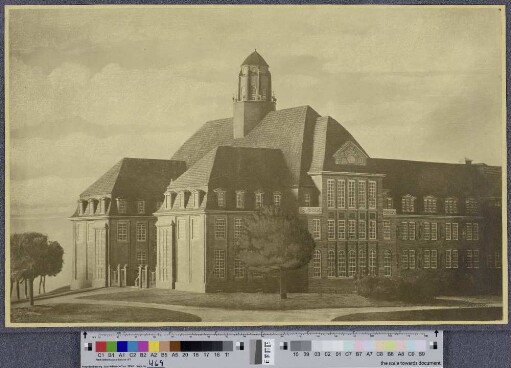
Task: Click the triangular pediment on the roof gable
Action: coord(350,154)
